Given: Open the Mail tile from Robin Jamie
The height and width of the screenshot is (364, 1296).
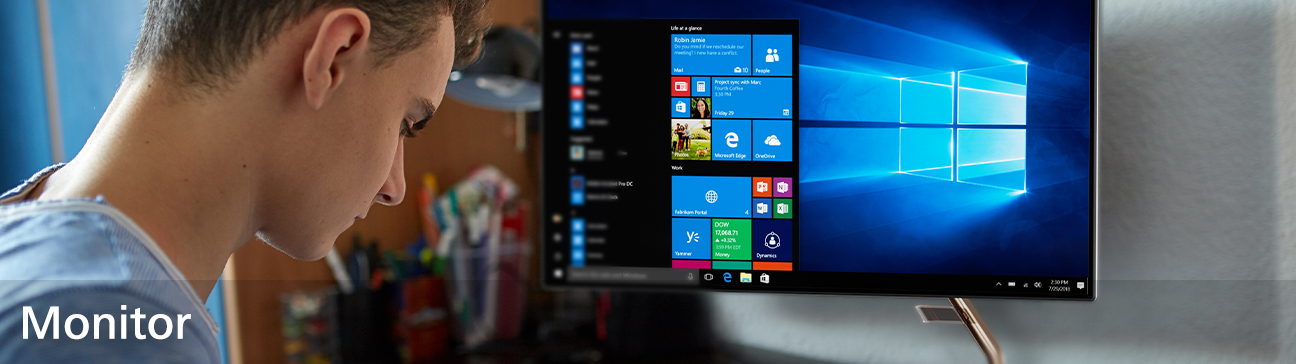Looking at the screenshot, I should [711, 55].
